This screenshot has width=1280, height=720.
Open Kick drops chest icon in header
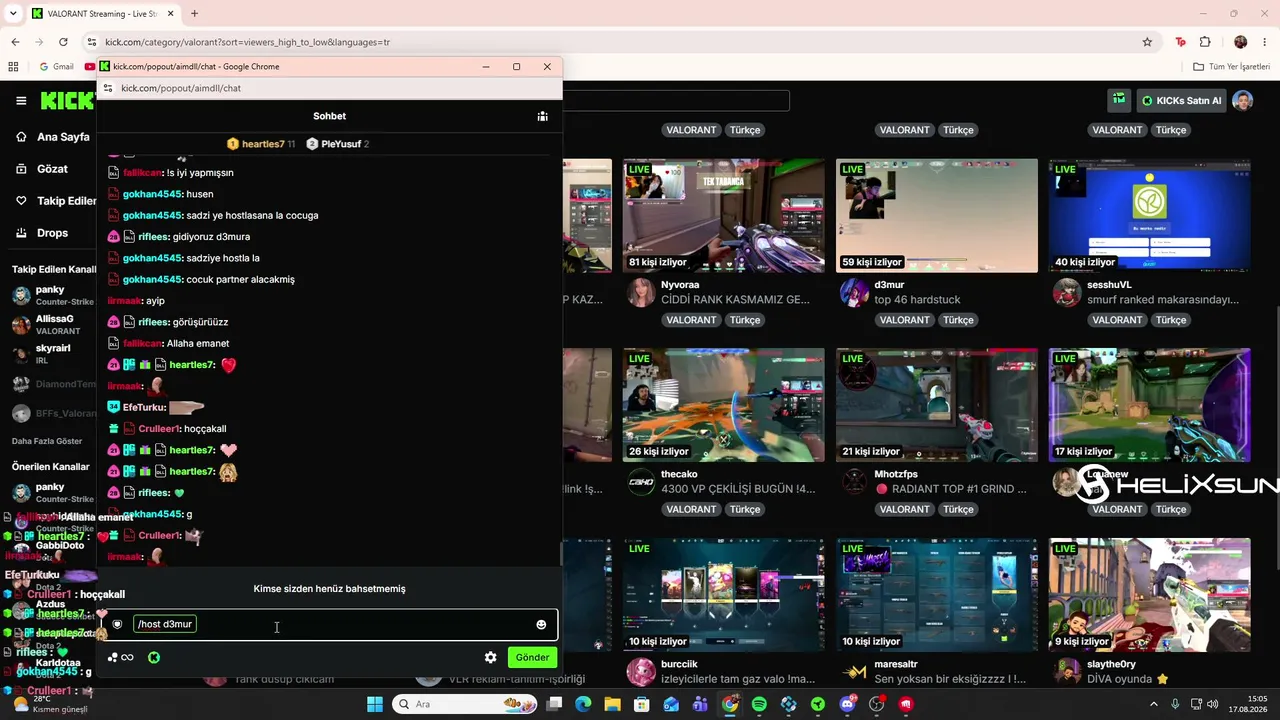1119,100
